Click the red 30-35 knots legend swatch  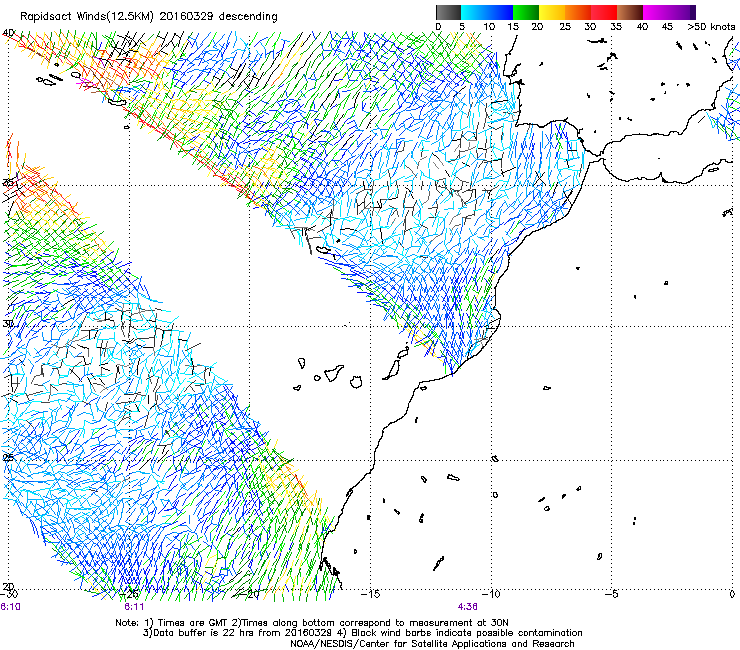point(604,12)
